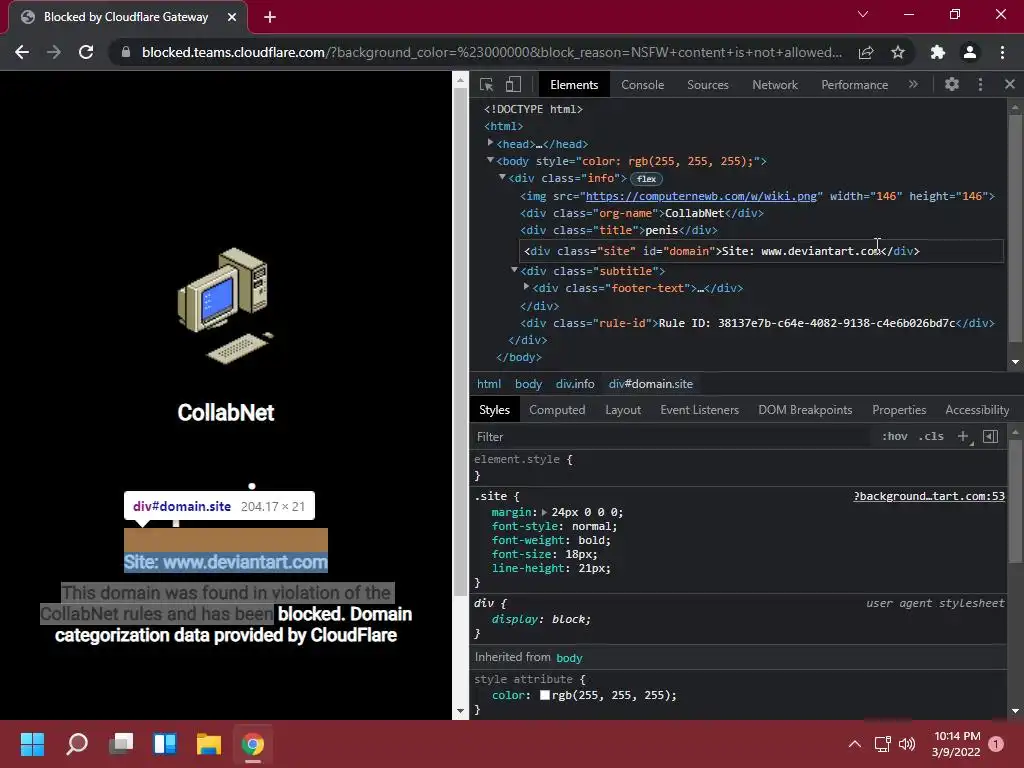1024x768 pixels.
Task: Collapse the div class info node
Action: 502,177
